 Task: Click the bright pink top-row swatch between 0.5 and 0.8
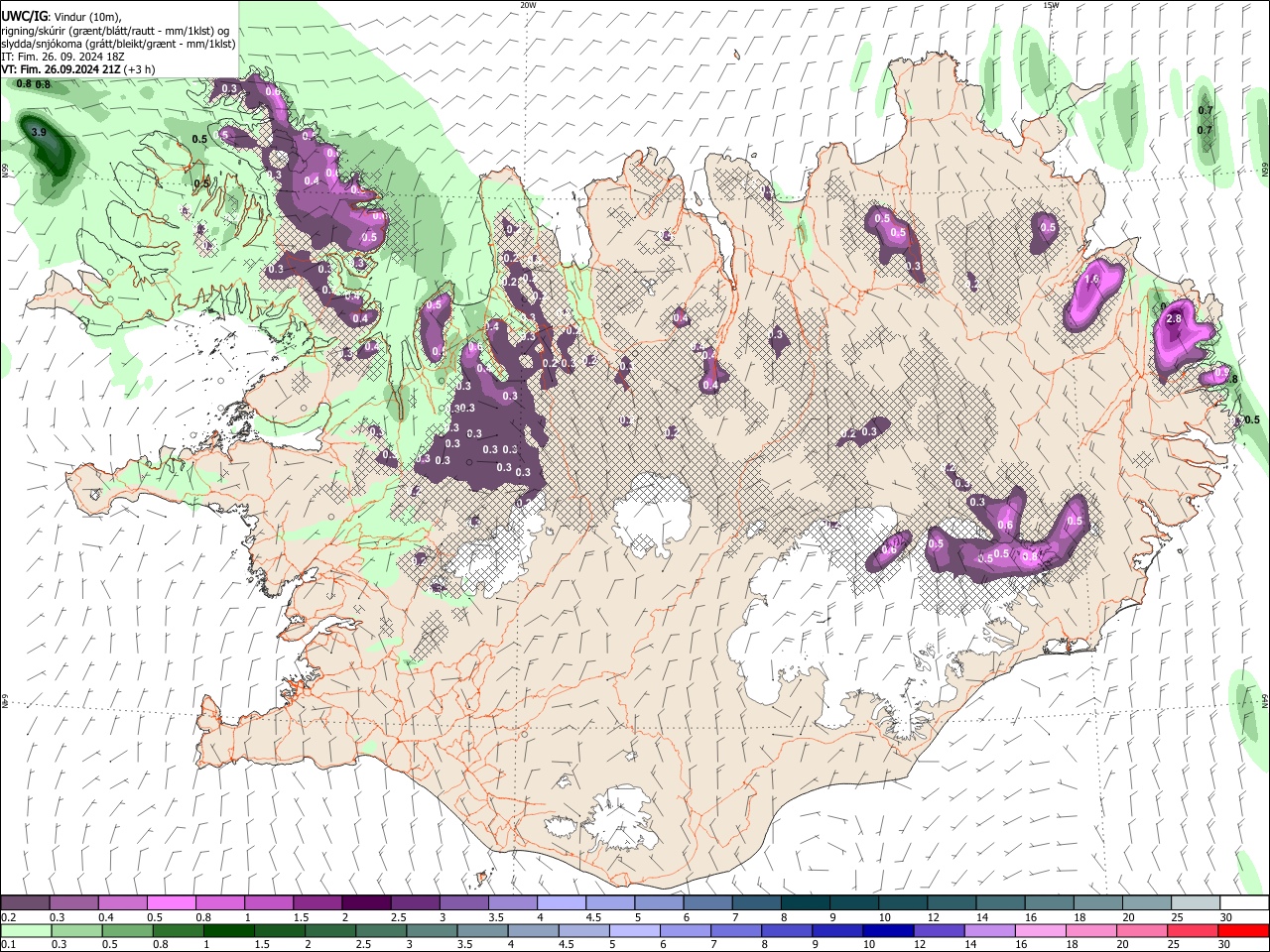point(172,902)
